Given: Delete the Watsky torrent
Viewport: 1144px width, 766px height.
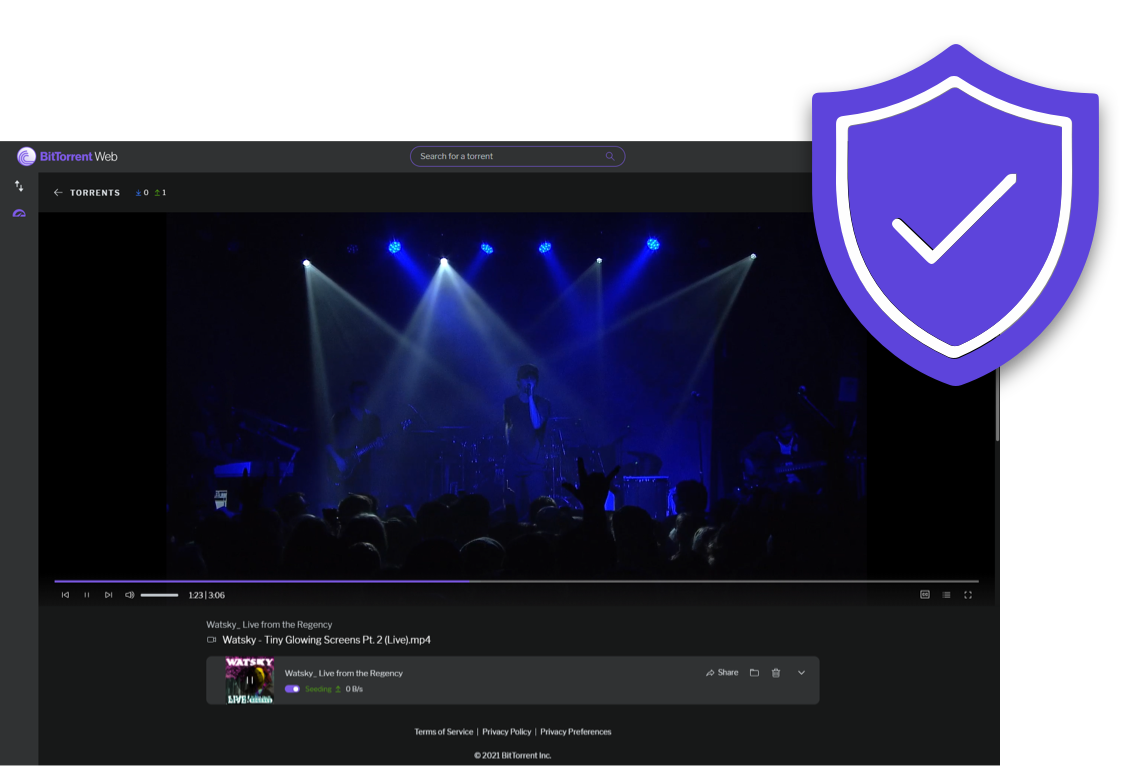Looking at the screenshot, I should [776, 673].
